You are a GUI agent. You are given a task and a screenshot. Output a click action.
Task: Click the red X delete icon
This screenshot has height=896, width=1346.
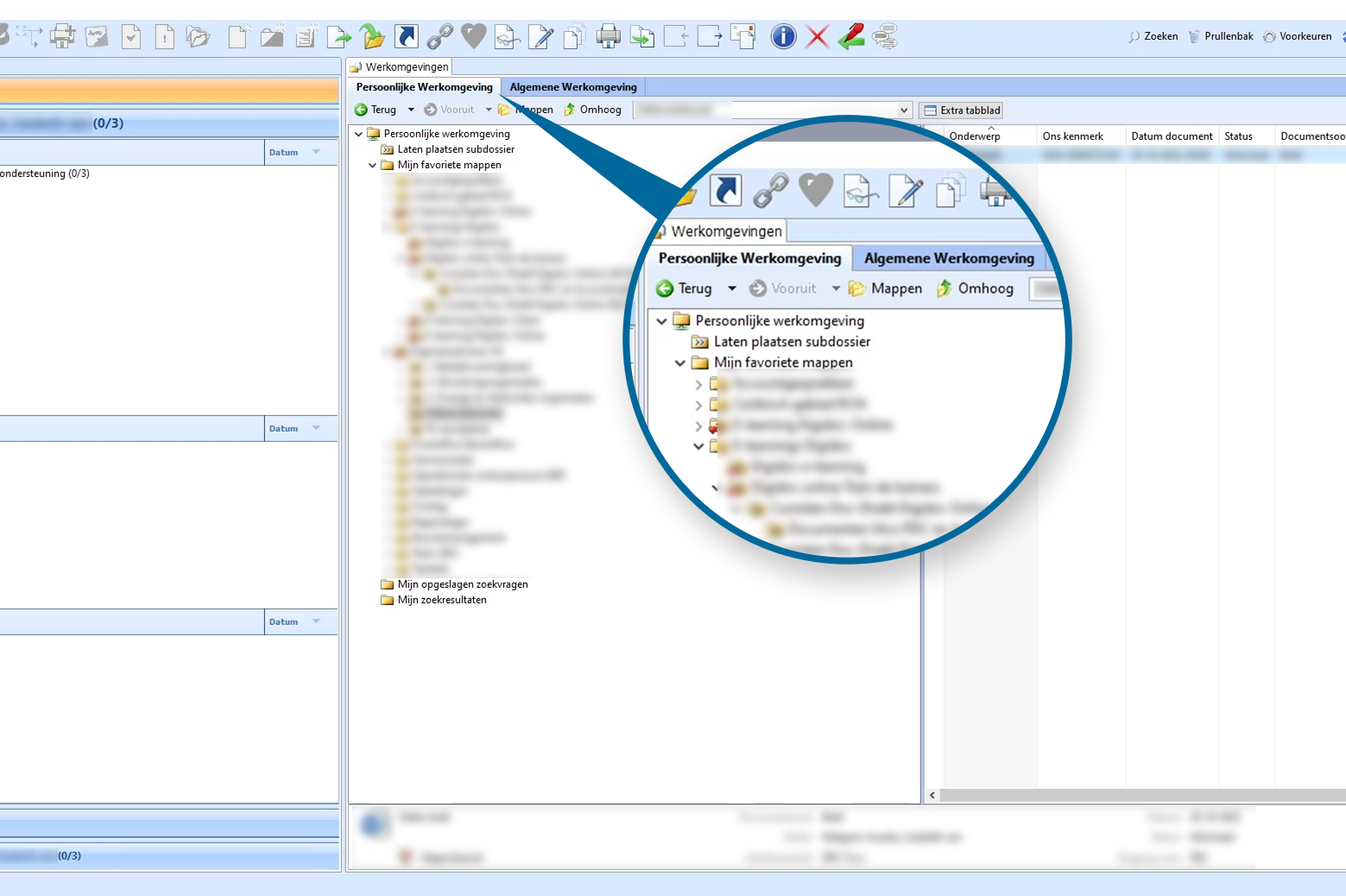coord(817,36)
